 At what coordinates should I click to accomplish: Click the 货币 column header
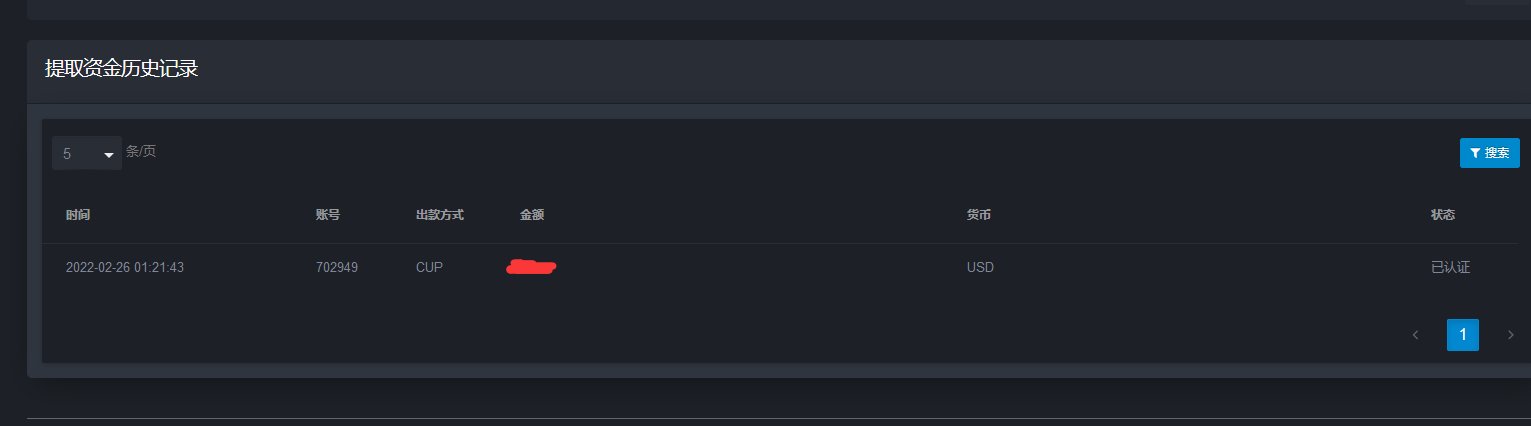pos(979,215)
